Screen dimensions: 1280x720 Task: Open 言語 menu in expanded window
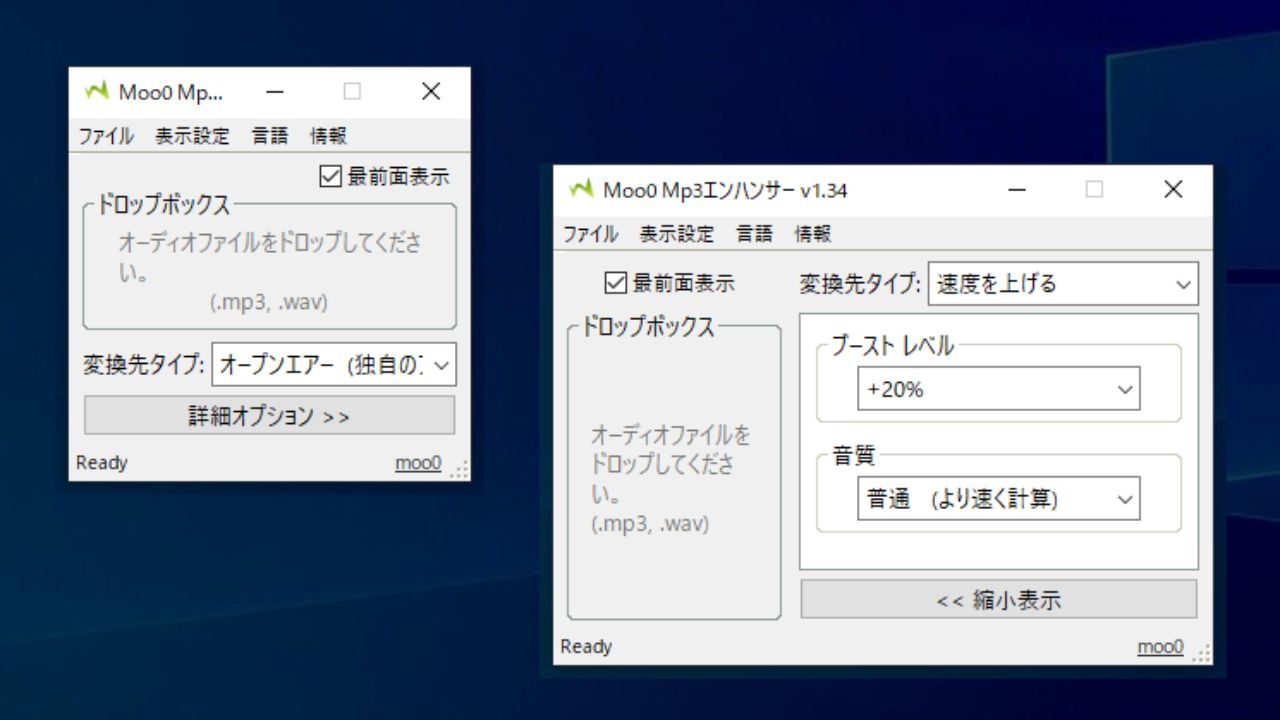coord(755,234)
